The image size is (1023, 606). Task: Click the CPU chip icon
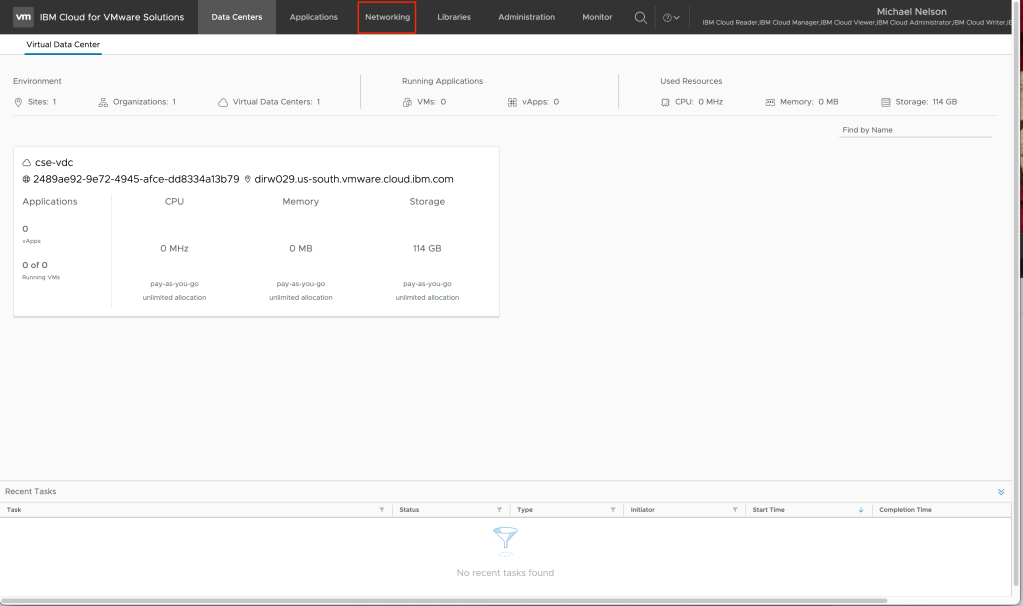click(666, 102)
